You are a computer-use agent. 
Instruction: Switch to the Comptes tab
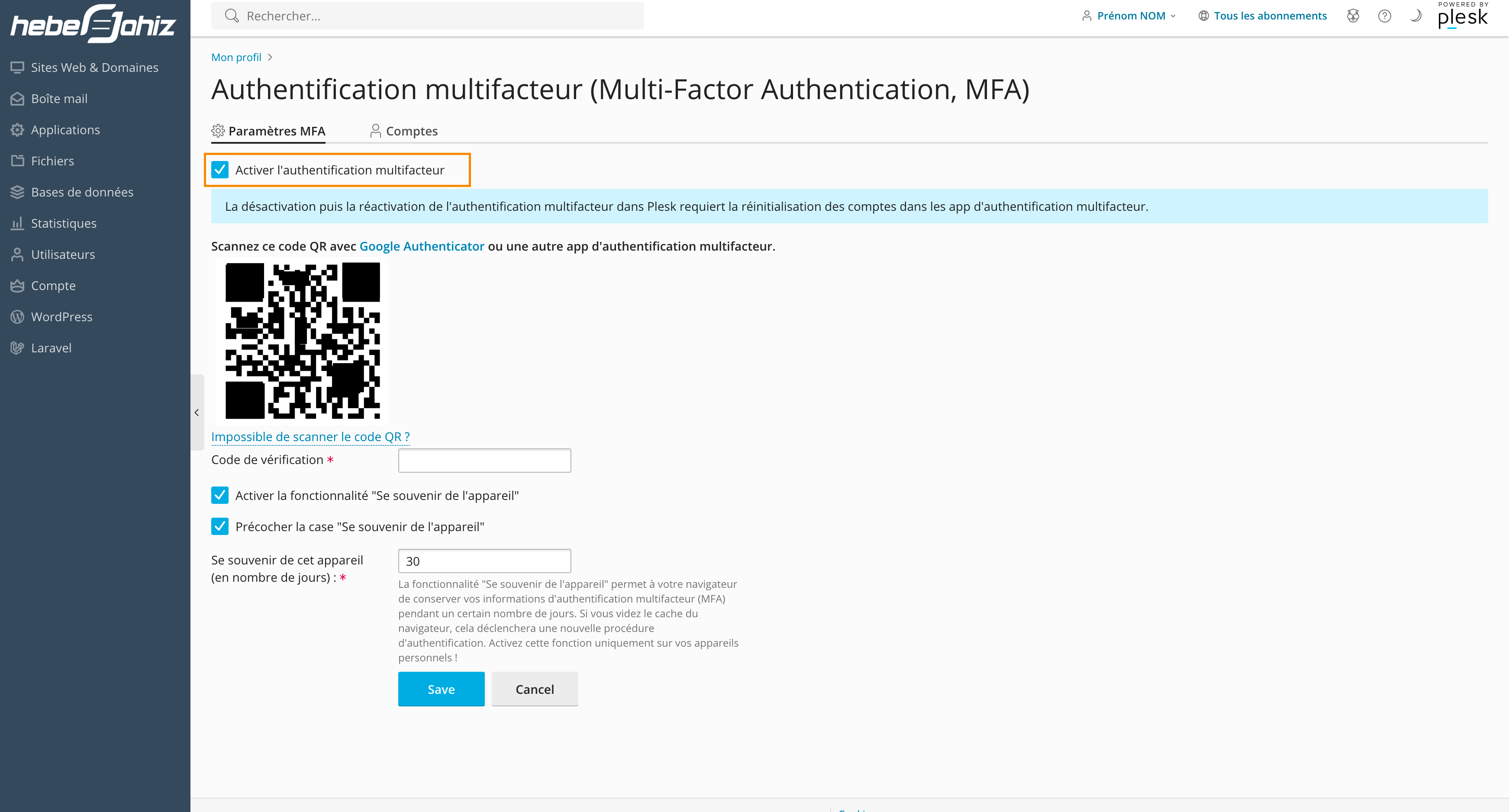pos(403,131)
